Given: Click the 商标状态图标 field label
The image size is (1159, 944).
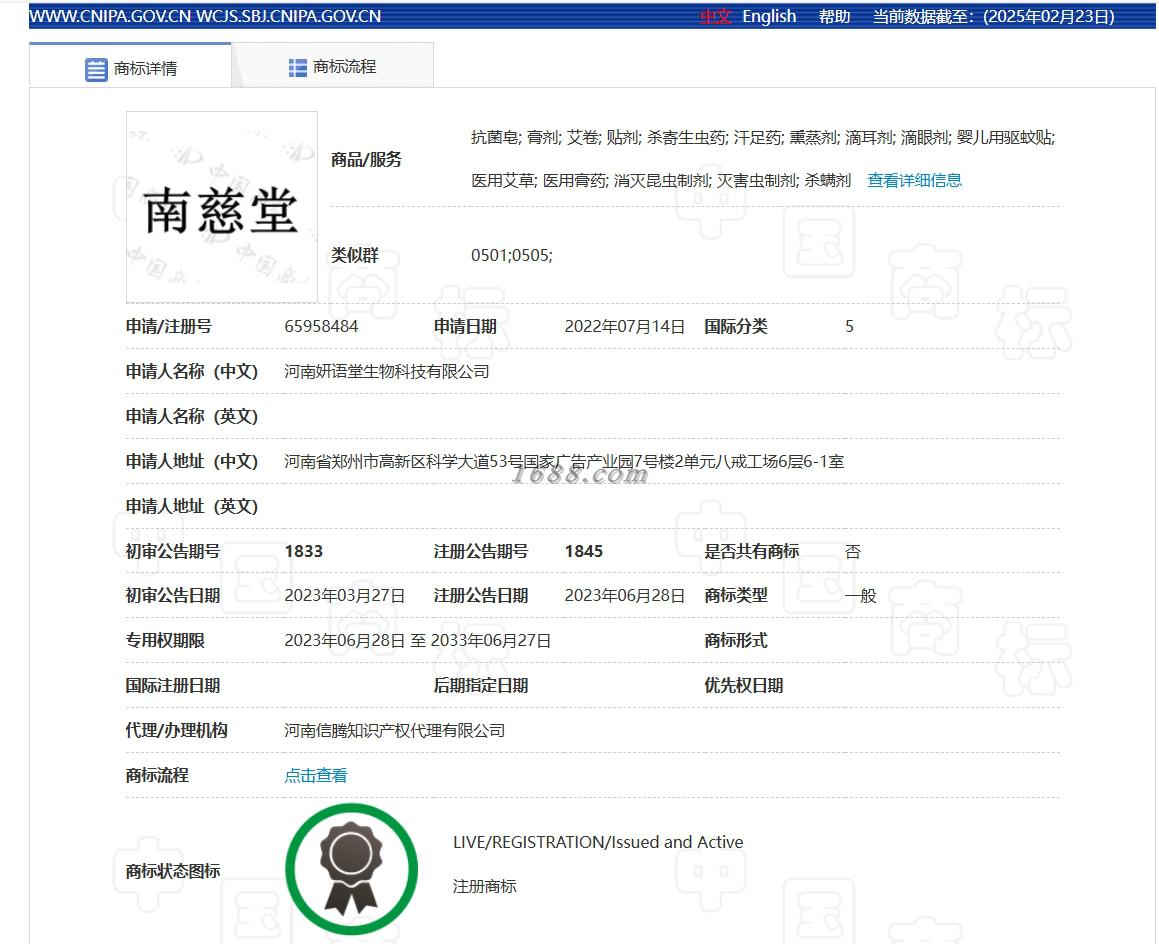Looking at the screenshot, I should (173, 872).
